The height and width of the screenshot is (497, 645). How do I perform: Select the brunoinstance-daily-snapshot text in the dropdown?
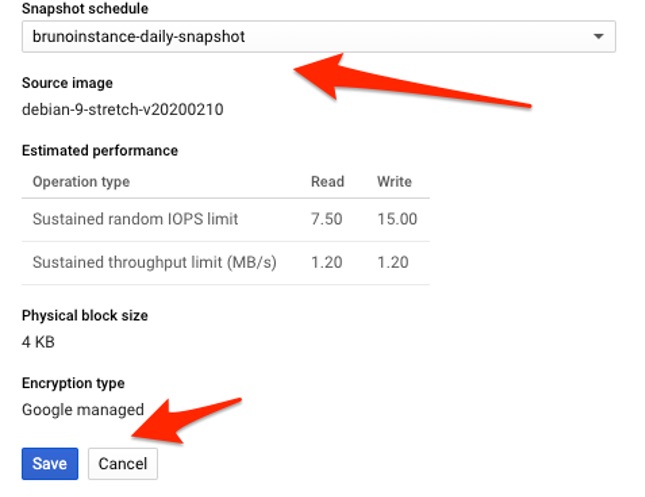(139, 37)
